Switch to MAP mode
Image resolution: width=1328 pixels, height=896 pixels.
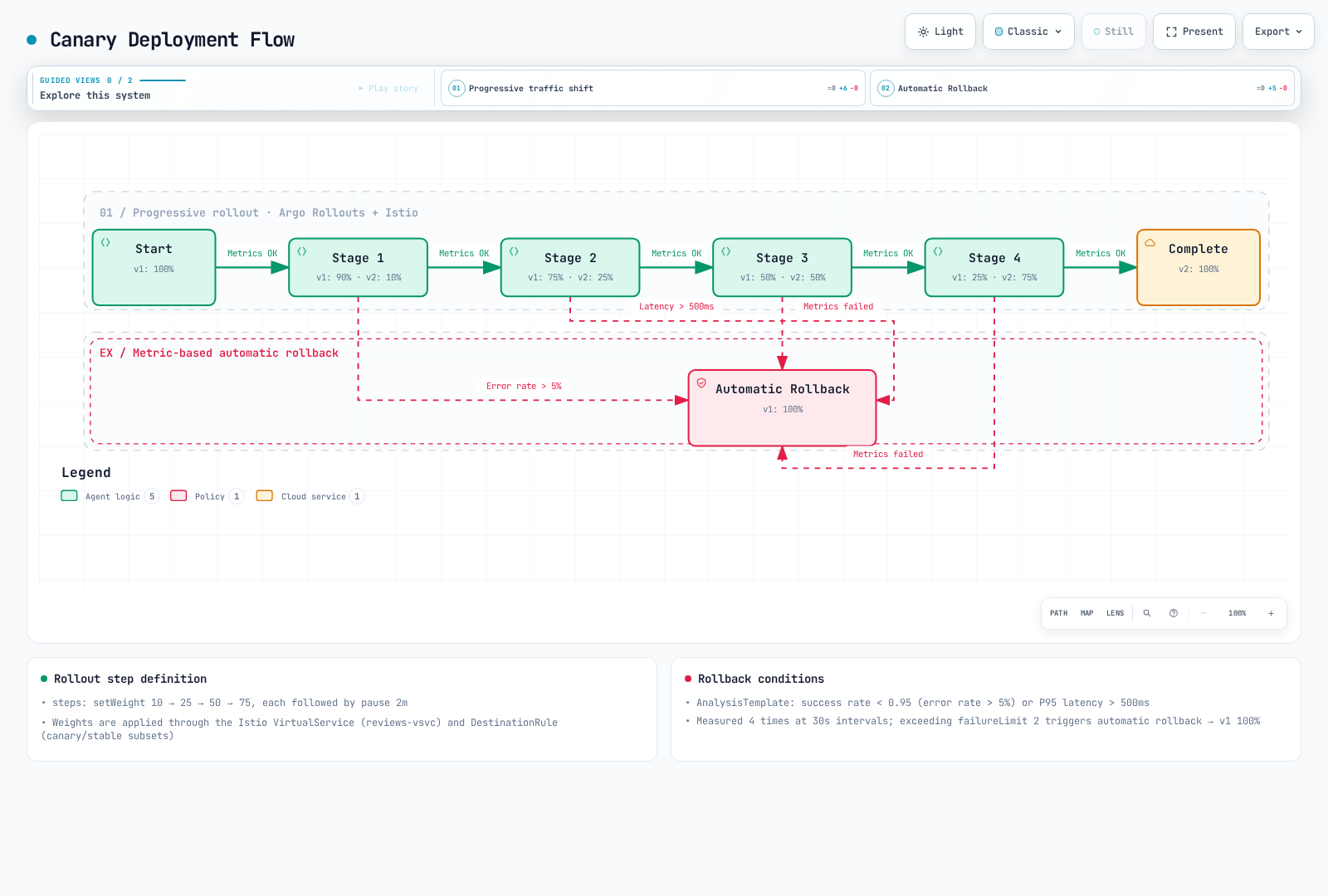tap(1086, 613)
